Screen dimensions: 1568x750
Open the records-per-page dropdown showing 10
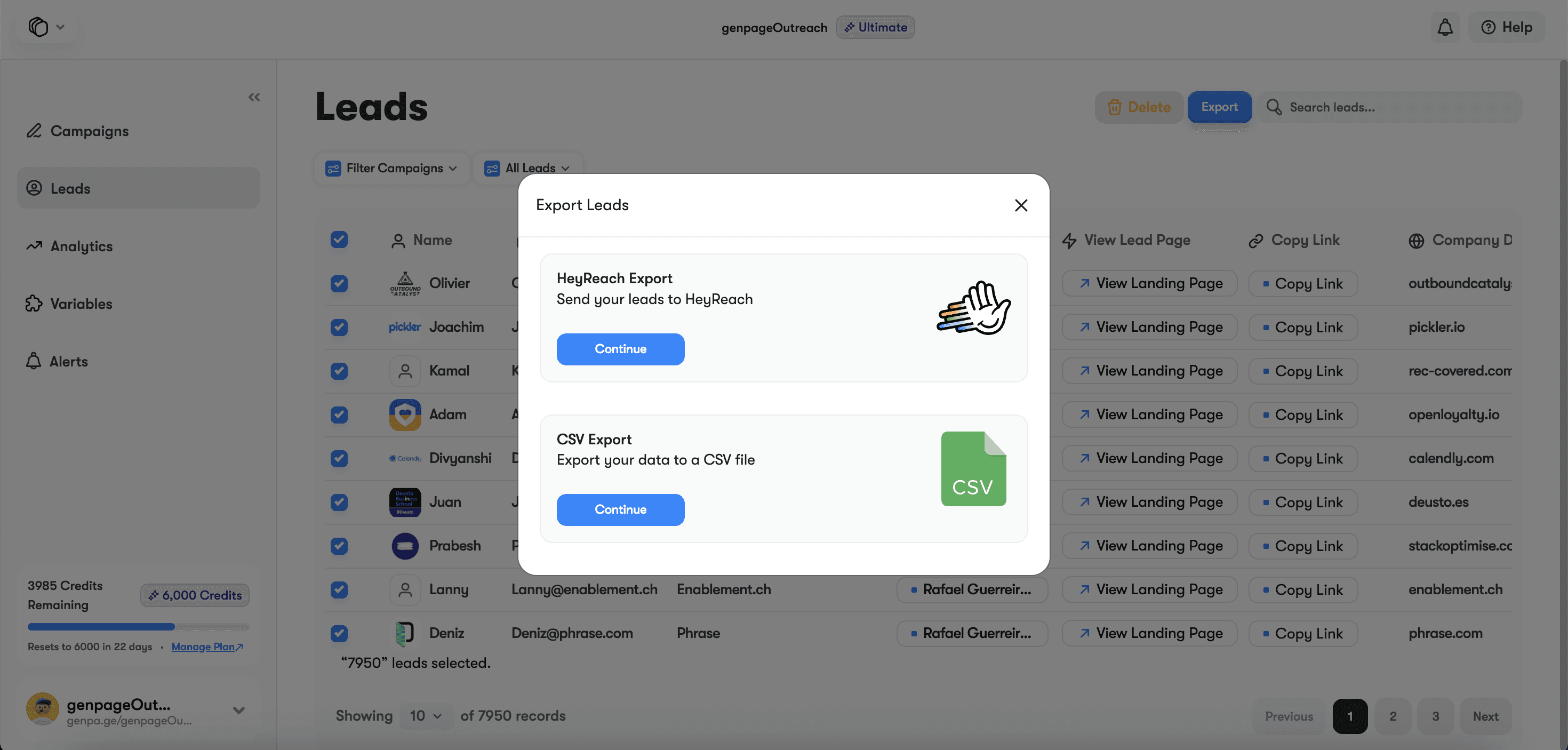pyautogui.click(x=426, y=716)
